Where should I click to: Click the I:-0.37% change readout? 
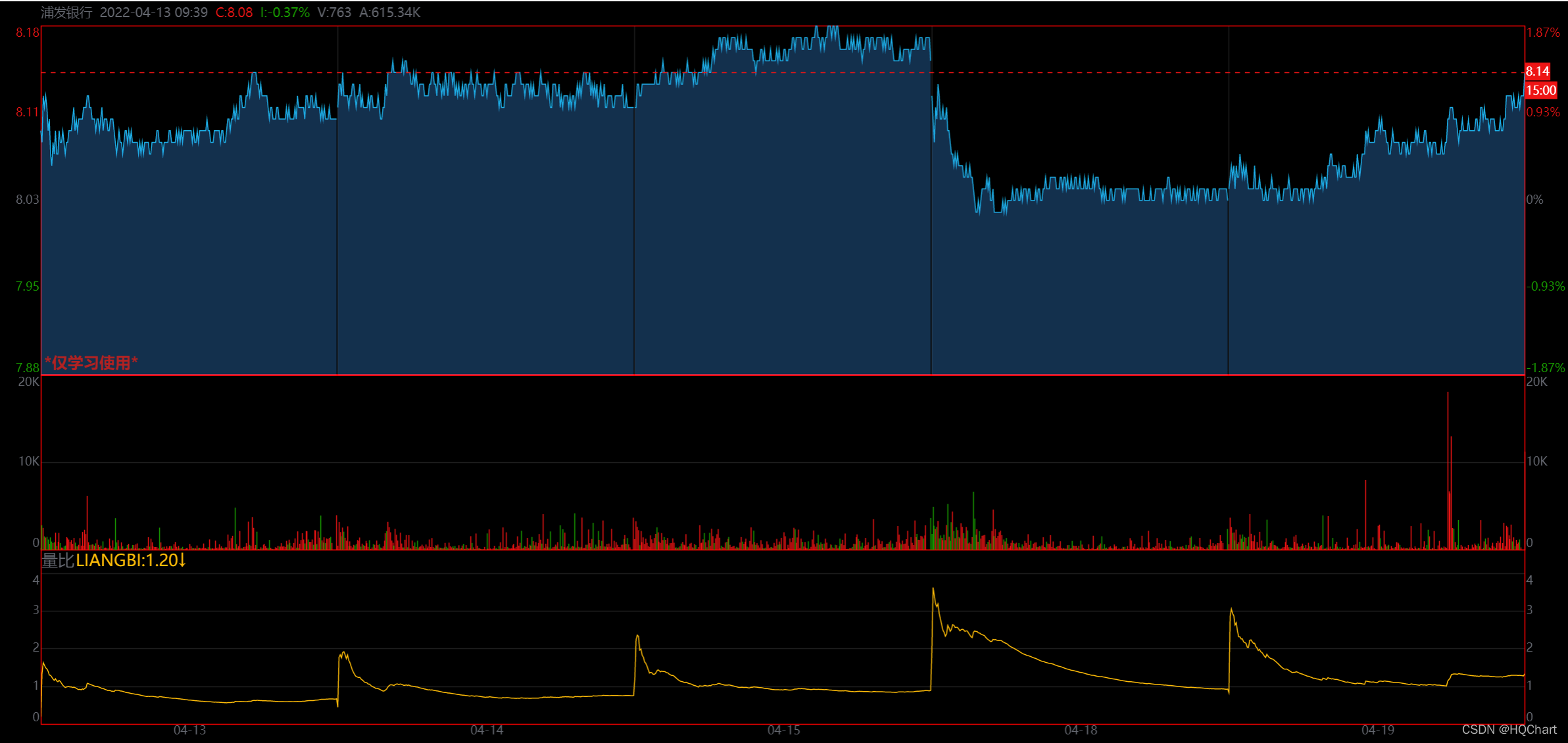coord(285,12)
